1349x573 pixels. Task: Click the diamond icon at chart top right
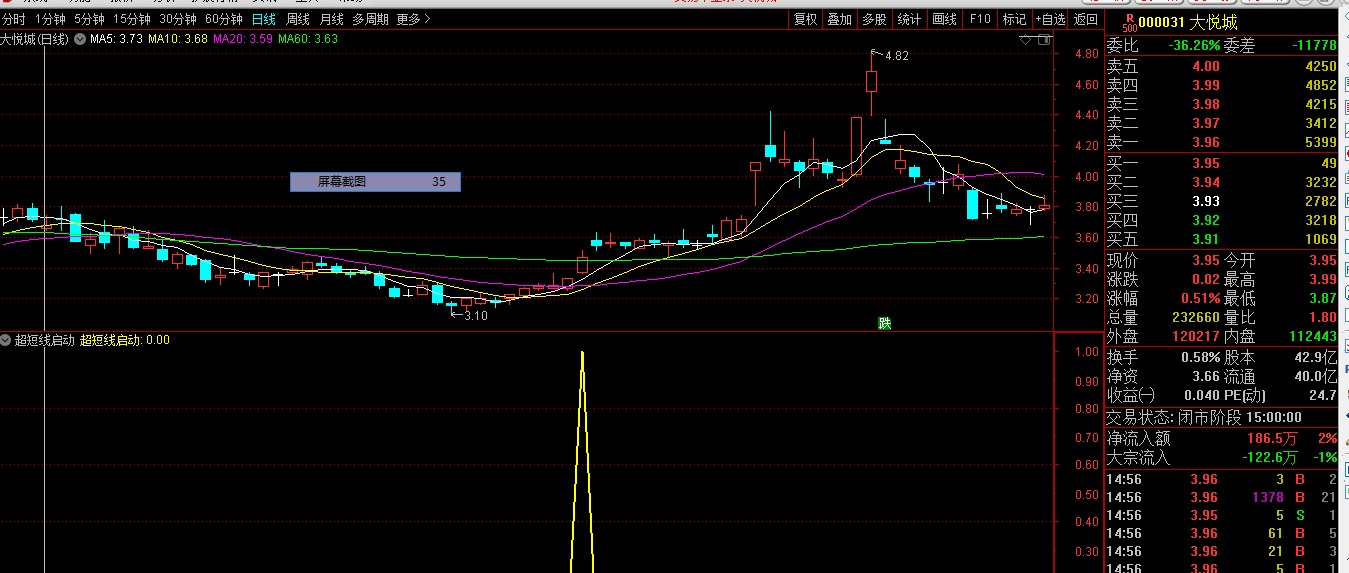1025,40
